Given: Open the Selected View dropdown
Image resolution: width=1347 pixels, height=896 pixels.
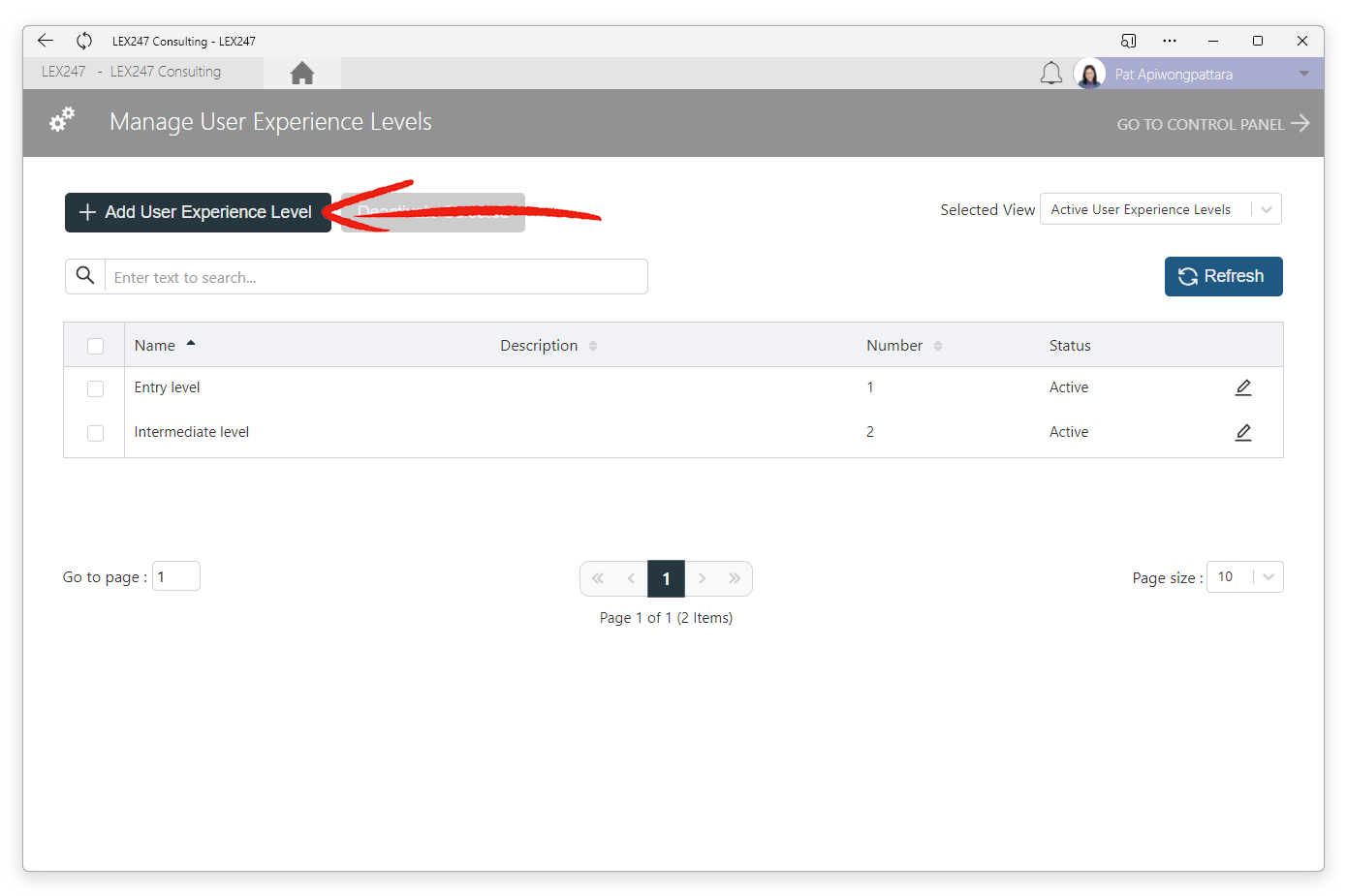Looking at the screenshot, I should [1161, 209].
